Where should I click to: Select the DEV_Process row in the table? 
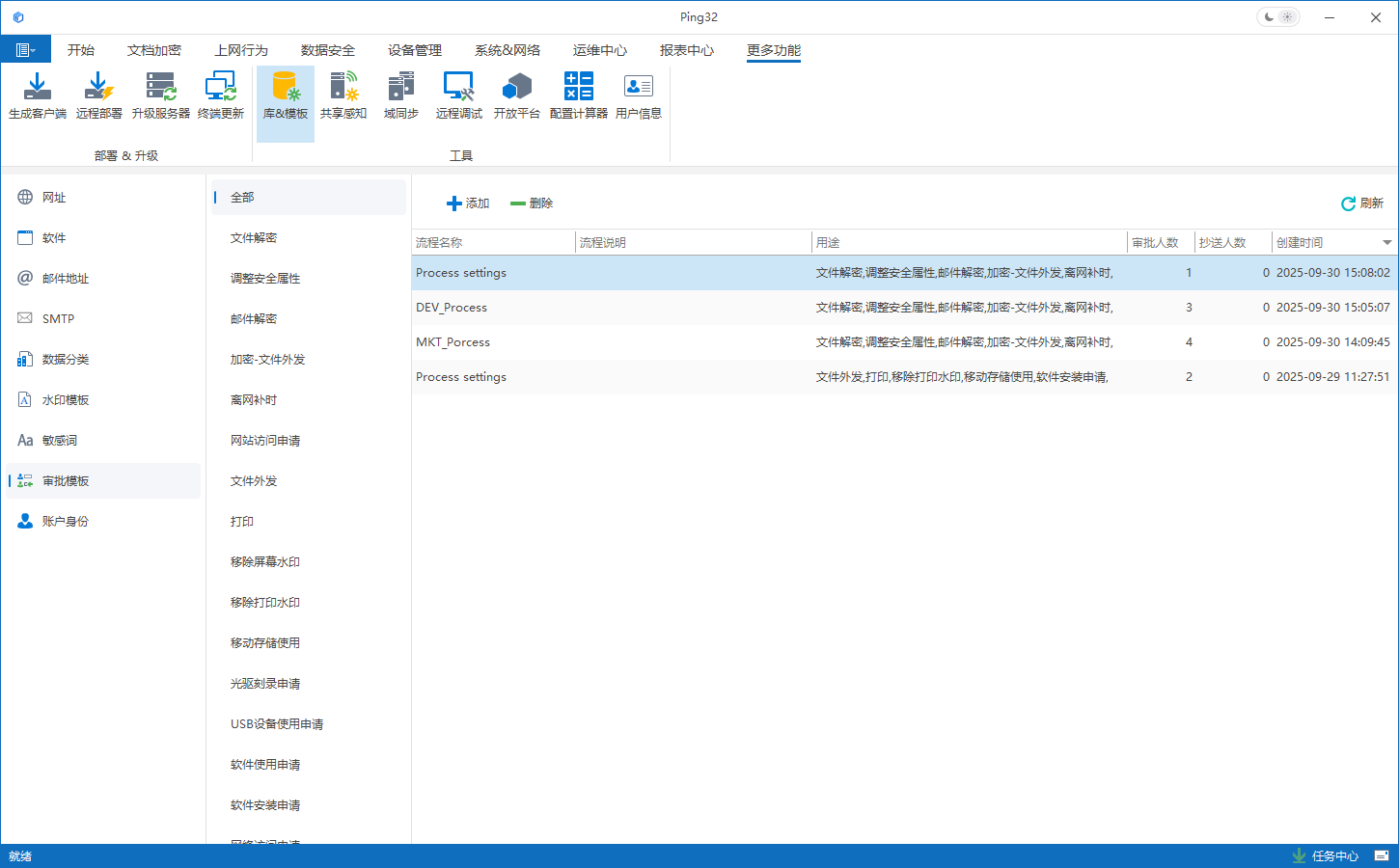(452, 308)
